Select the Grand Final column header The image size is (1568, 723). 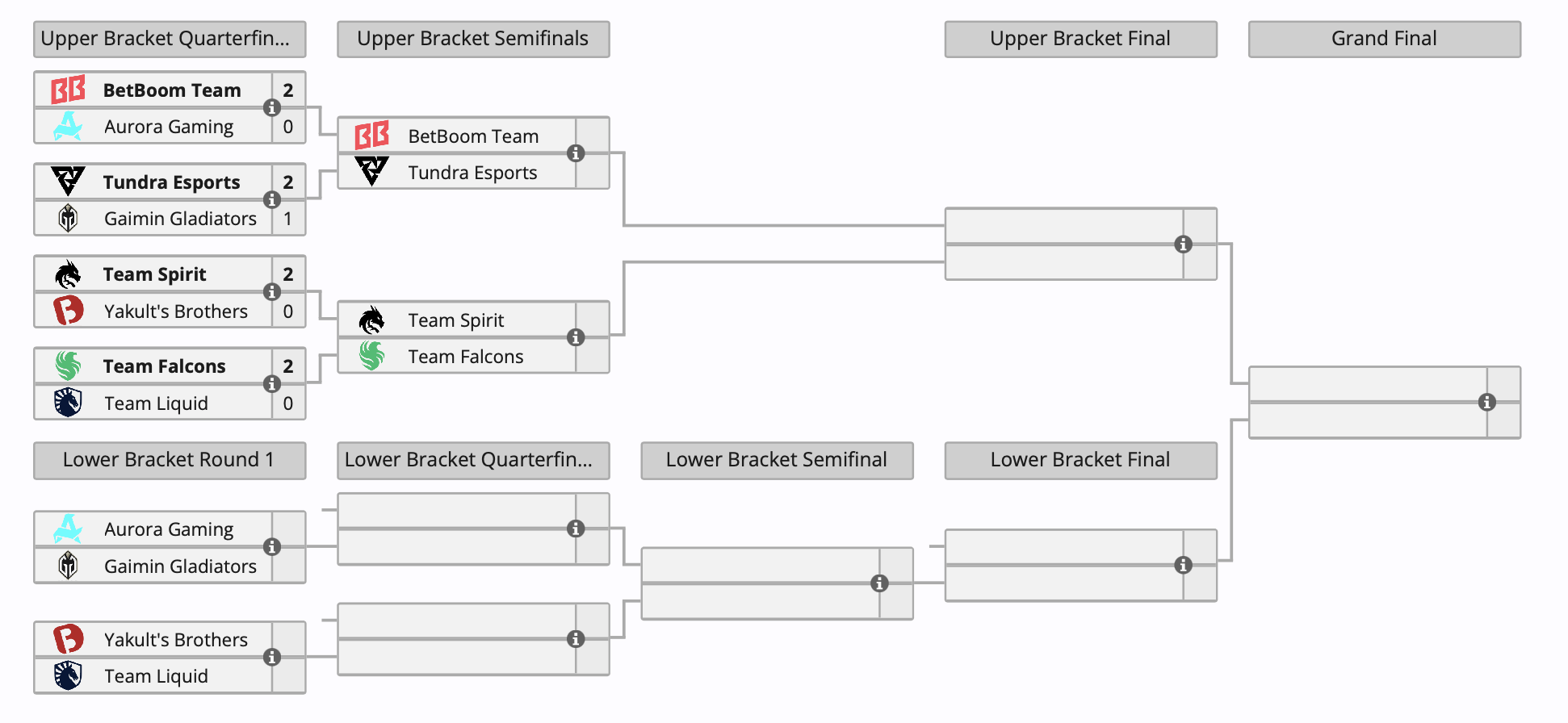click(x=1384, y=39)
